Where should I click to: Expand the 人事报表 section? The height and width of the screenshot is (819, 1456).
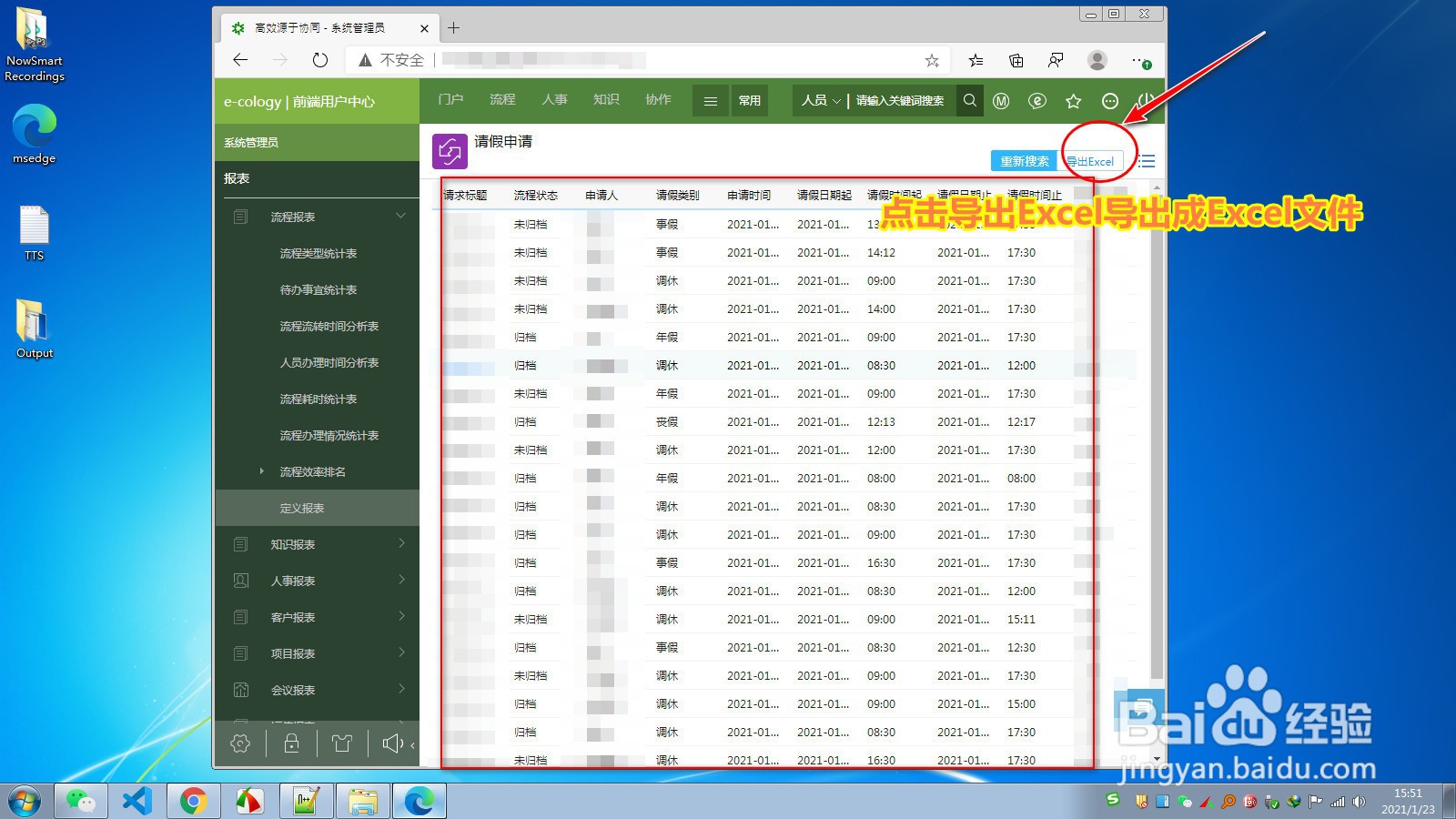coord(401,581)
